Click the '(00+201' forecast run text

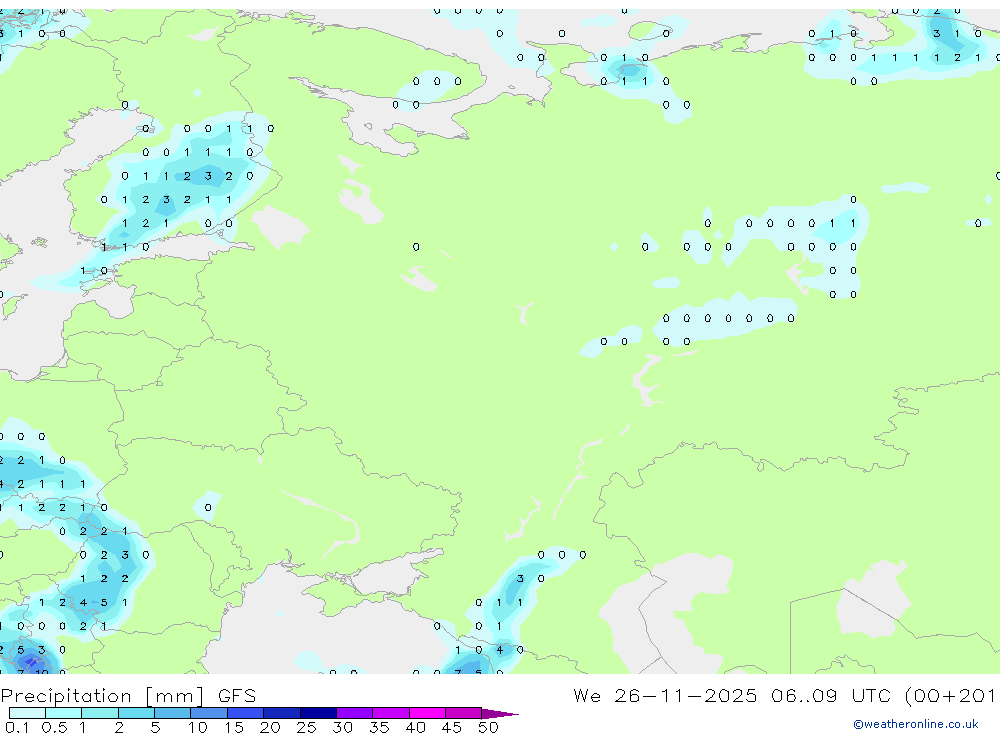pyautogui.click(x=950, y=695)
